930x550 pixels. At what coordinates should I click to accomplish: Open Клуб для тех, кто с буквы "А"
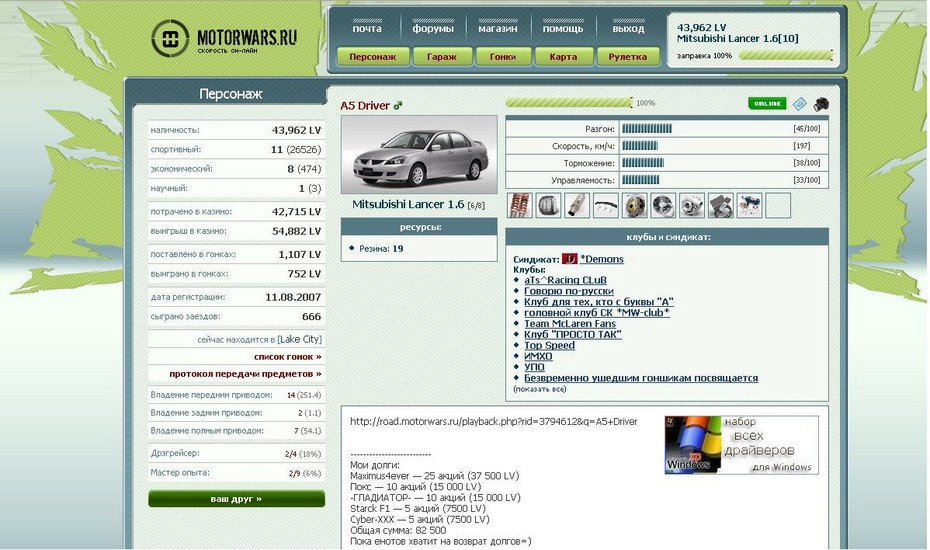pyautogui.click(x=598, y=301)
